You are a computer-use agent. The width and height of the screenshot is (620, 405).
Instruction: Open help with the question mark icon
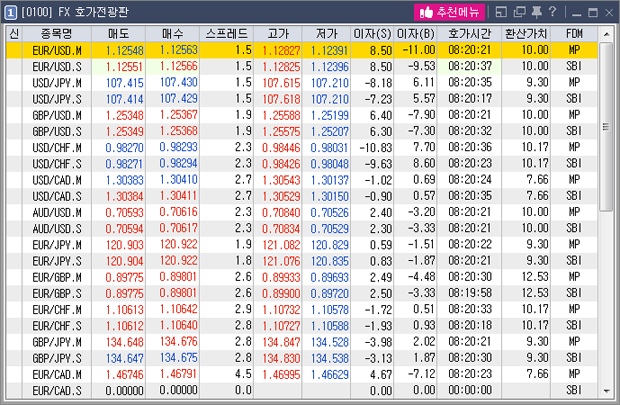552,12
